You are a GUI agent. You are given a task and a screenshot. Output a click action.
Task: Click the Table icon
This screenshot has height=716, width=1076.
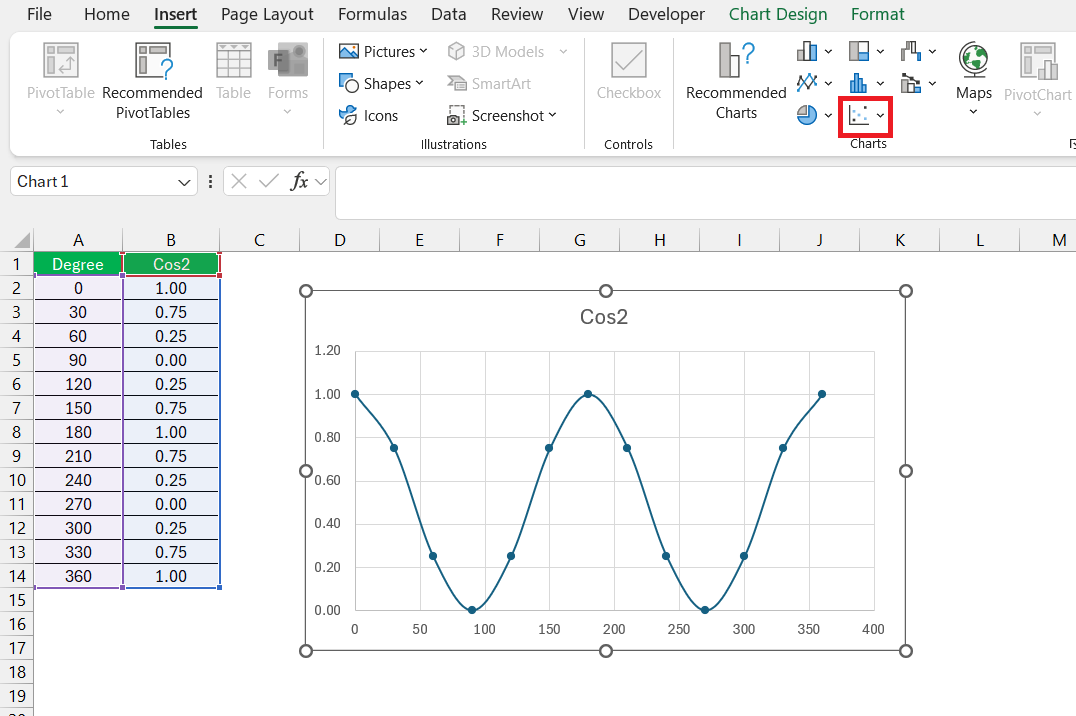coord(233,60)
